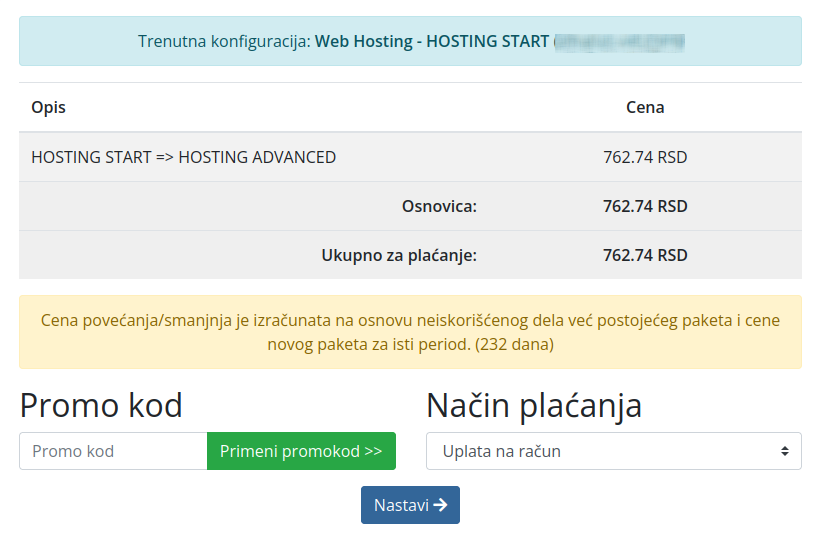The width and height of the screenshot is (819, 546).
Task: Click the yellow price calculation notice
Action: tap(410, 332)
